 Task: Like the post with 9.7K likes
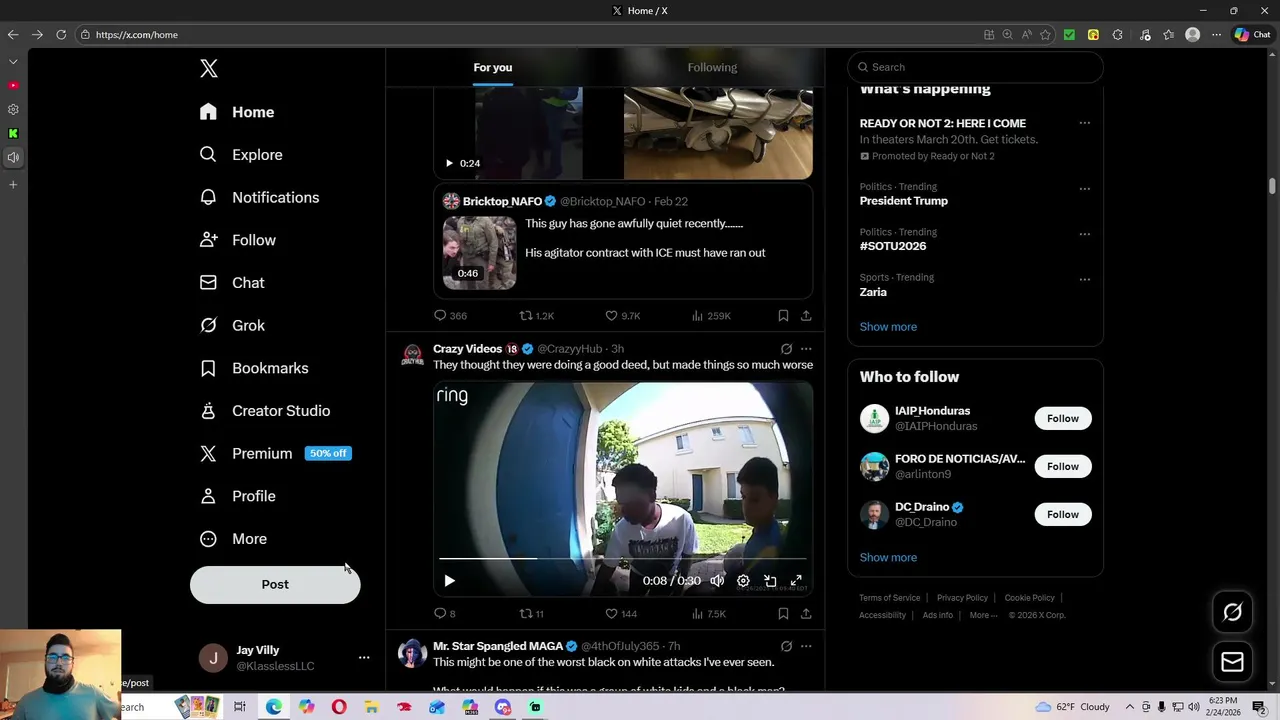(622, 316)
